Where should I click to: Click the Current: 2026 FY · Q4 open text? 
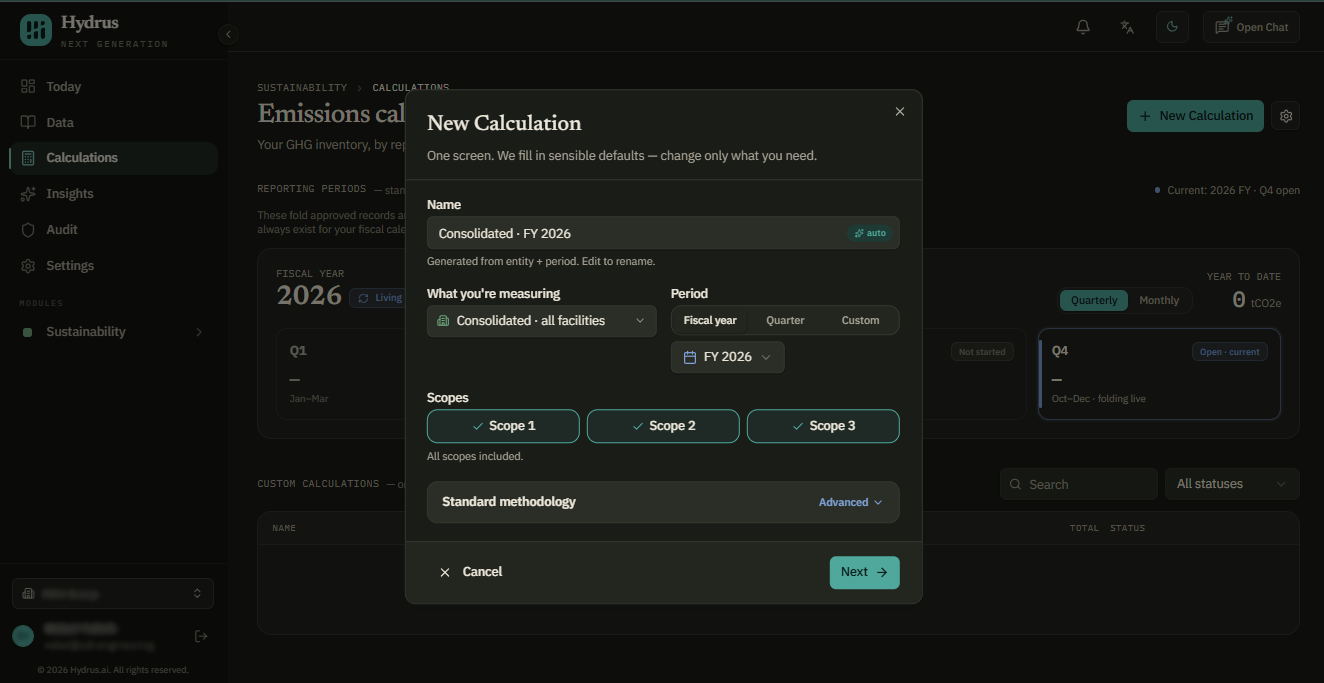pos(1233,190)
